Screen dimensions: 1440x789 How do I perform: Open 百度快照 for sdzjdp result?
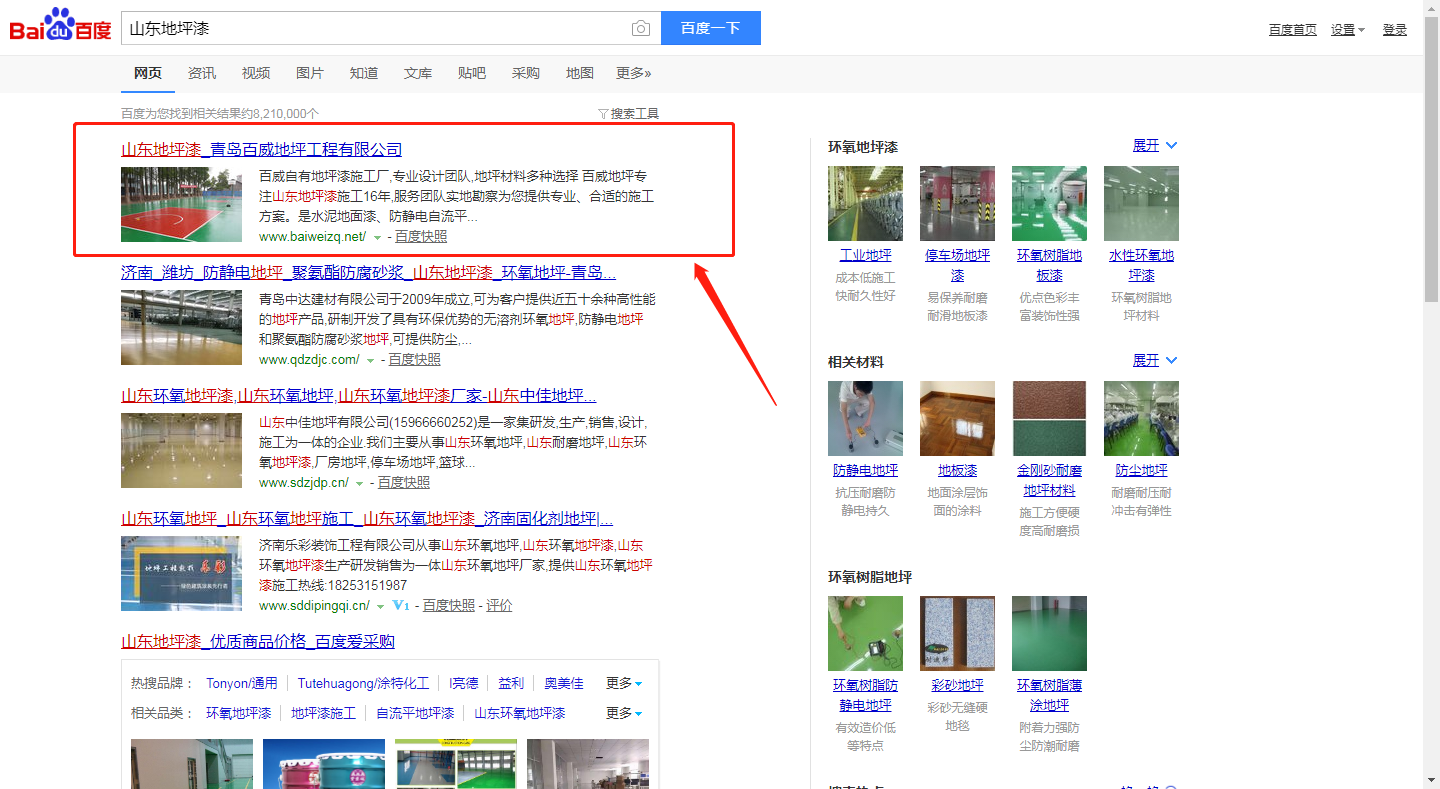(x=404, y=483)
